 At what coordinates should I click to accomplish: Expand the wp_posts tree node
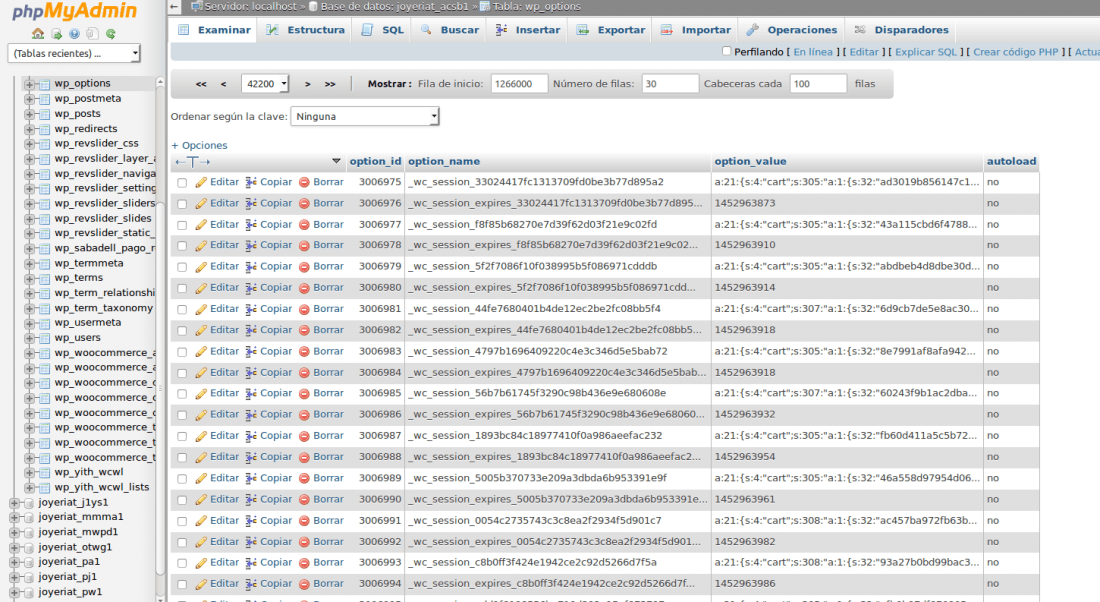29,114
